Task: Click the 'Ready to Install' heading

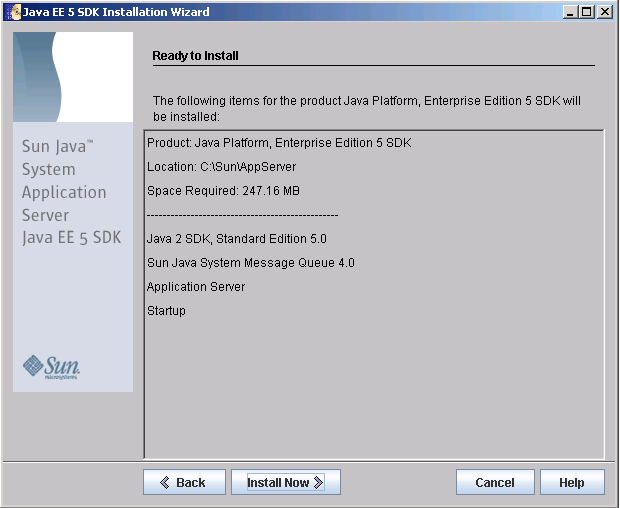Action: coord(195,56)
